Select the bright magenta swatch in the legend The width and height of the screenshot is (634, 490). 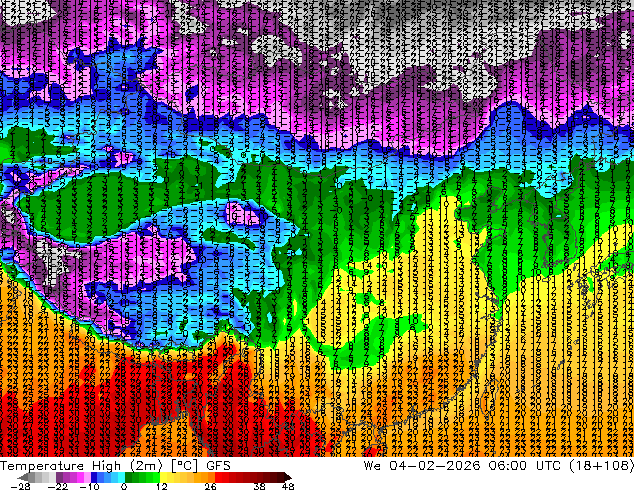80,477
